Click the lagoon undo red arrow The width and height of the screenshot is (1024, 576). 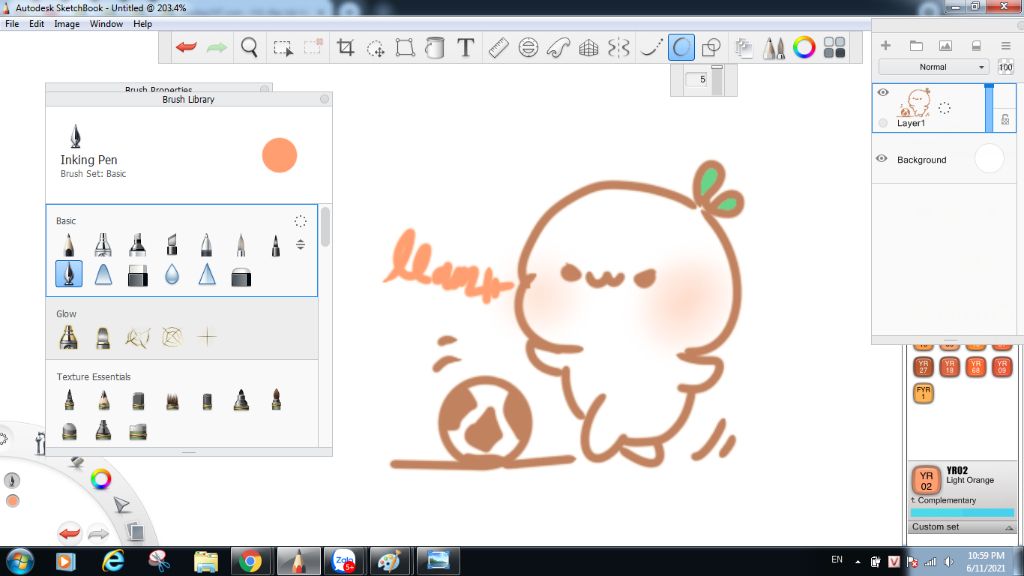(x=69, y=533)
